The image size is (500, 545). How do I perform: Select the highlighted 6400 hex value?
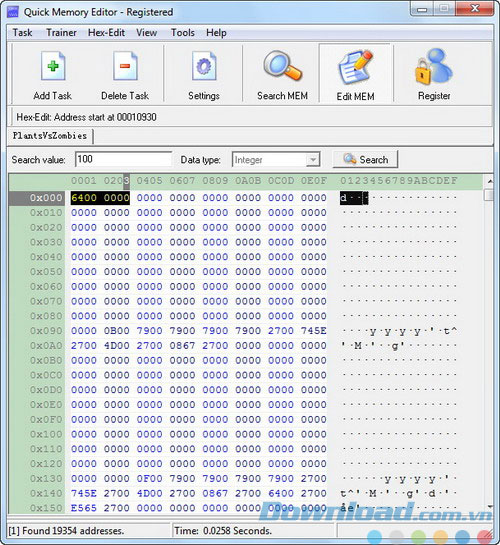pos(84,198)
